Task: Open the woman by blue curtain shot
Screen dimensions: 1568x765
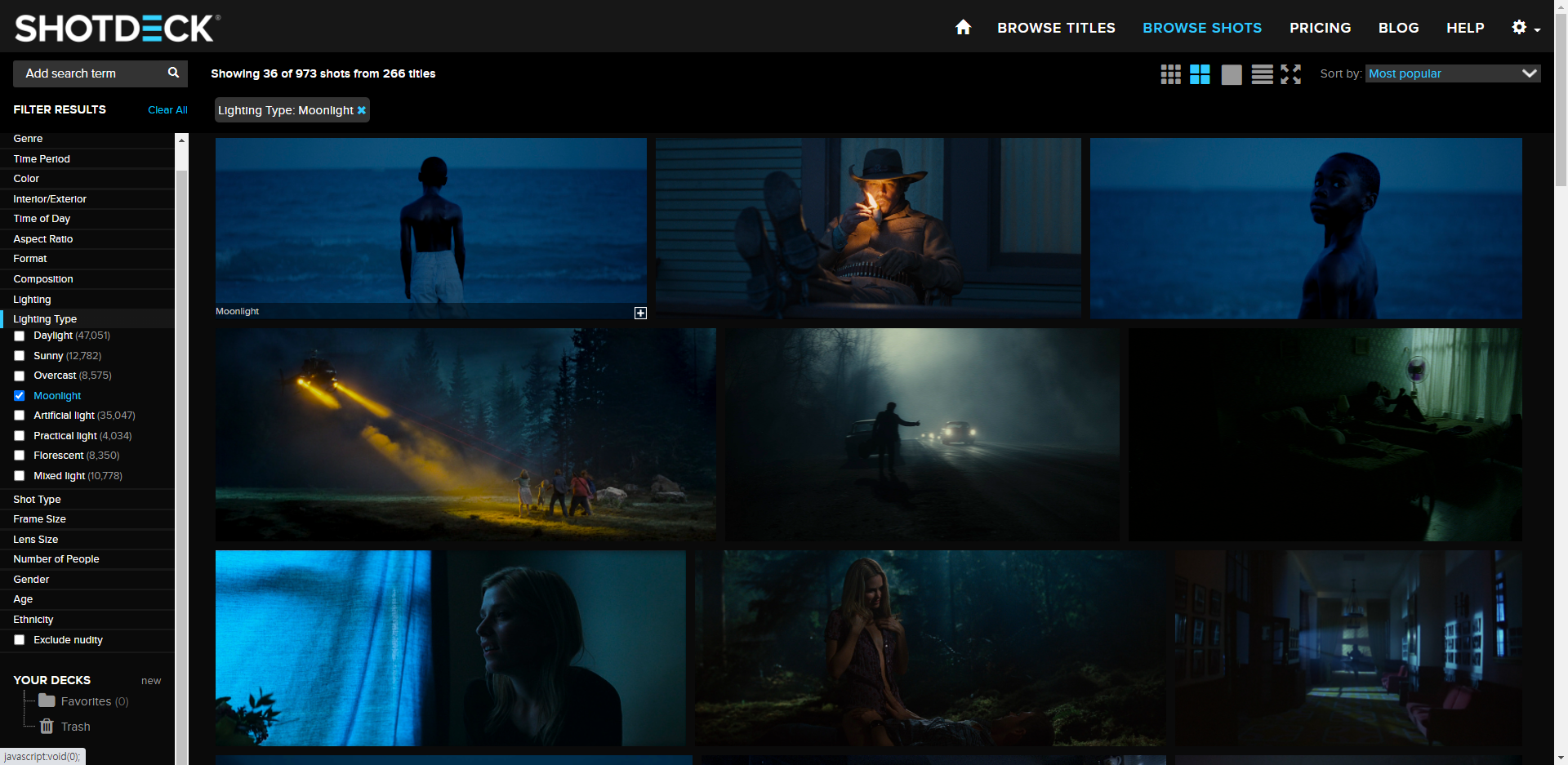Action: pos(451,648)
